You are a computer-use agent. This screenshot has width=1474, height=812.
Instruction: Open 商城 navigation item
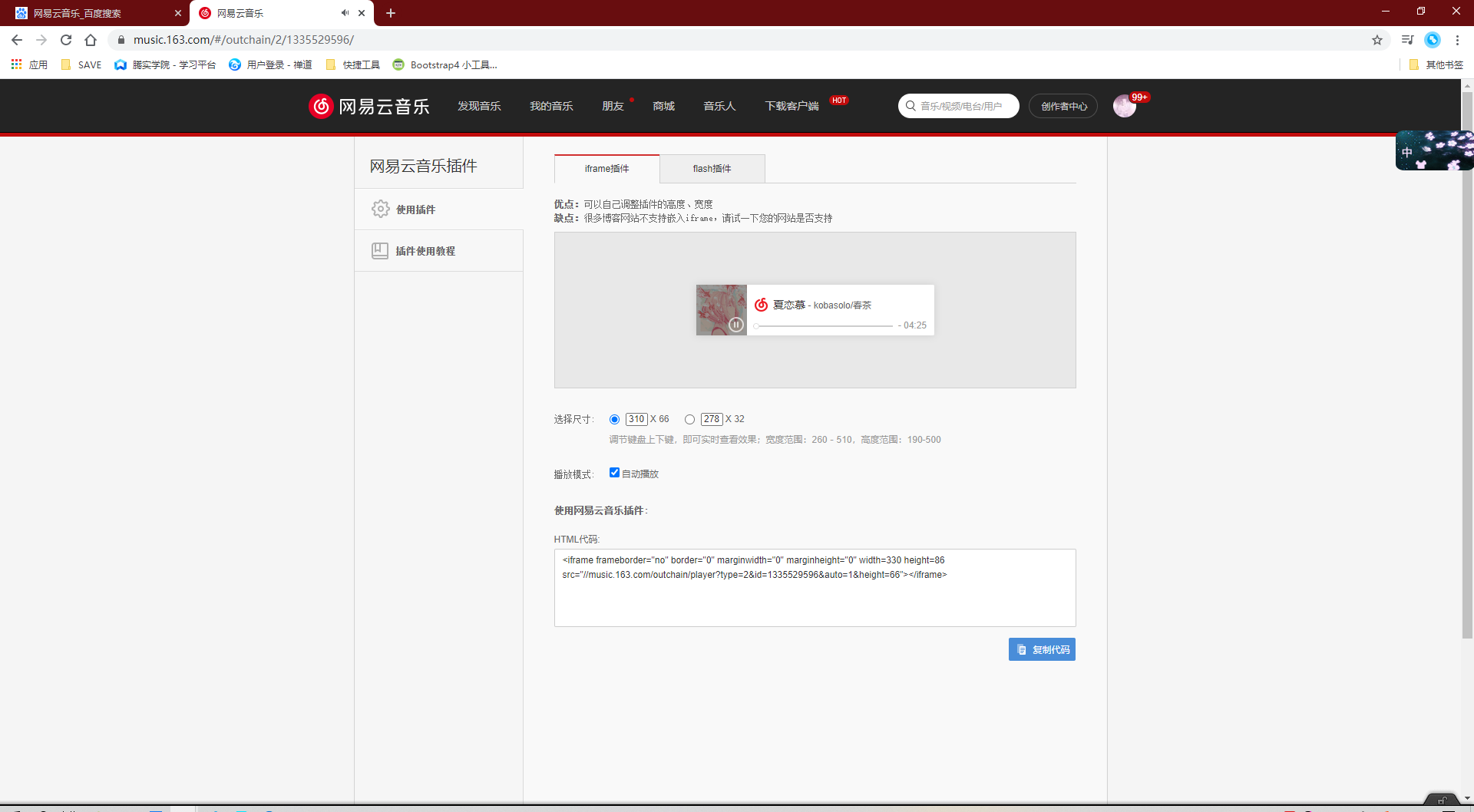pyautogui.click(x=663, y=106)
